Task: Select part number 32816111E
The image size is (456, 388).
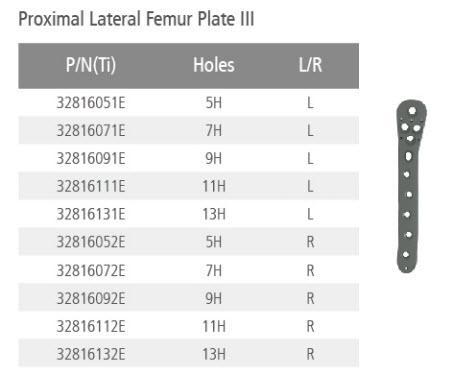Action: [x=91, y=186]
